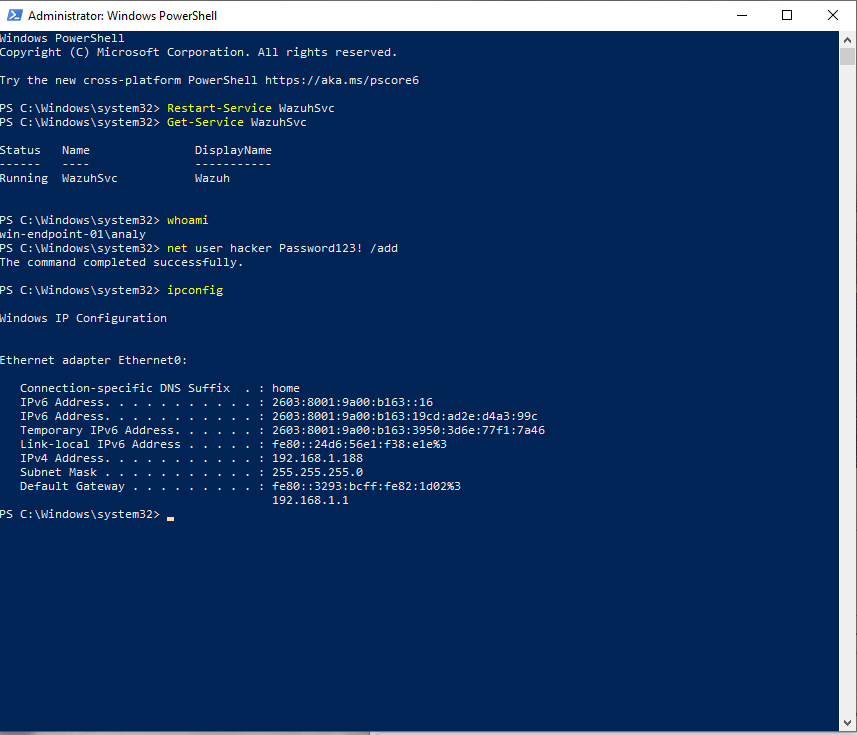Close the Administrator PowerShell window
857x735 pixels.
[832, 15]
